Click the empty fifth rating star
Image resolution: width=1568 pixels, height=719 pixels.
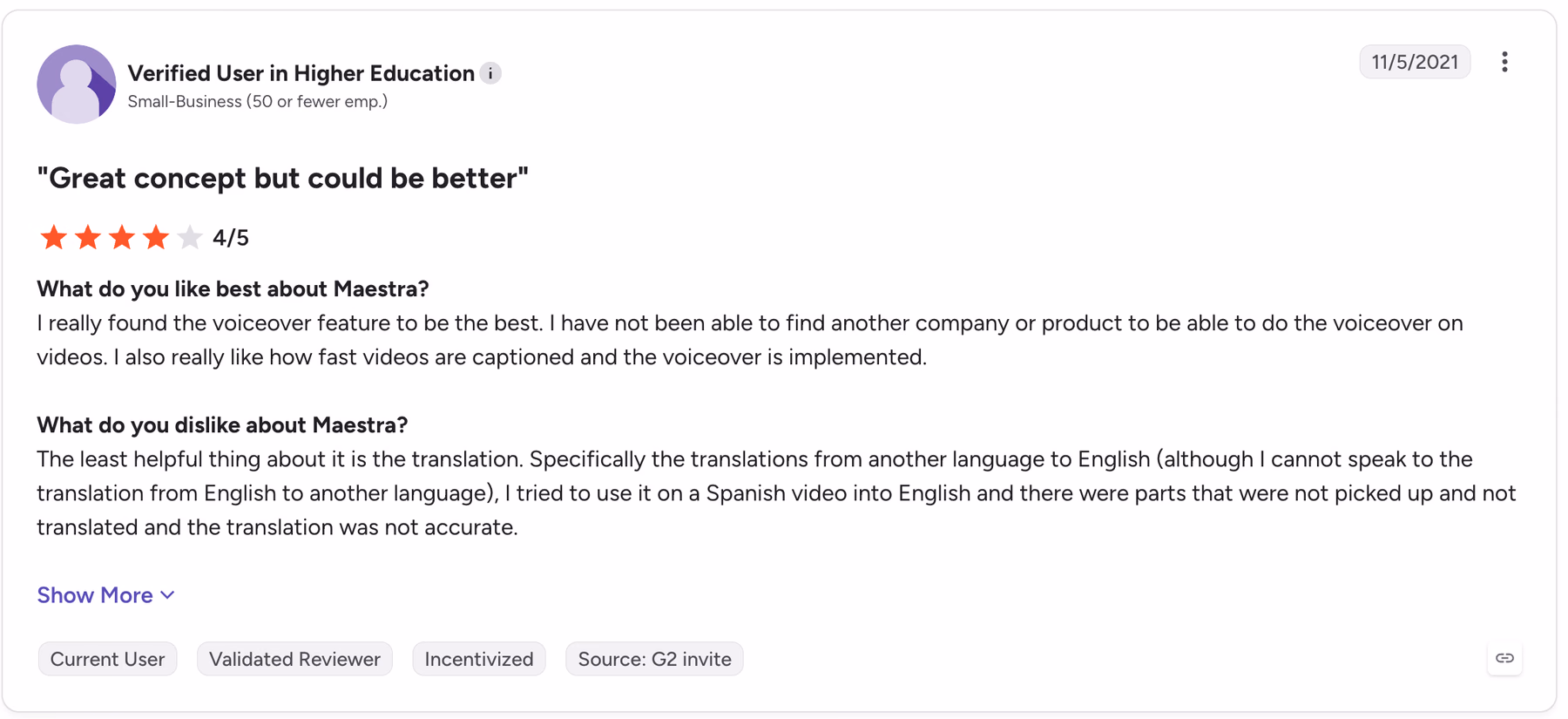tap(189, 237)
